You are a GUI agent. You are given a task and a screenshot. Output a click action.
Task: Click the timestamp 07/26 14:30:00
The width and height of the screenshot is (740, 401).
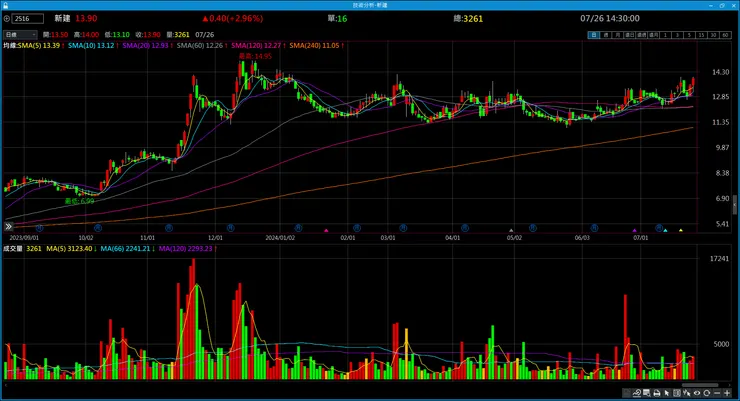pos(610,18)
